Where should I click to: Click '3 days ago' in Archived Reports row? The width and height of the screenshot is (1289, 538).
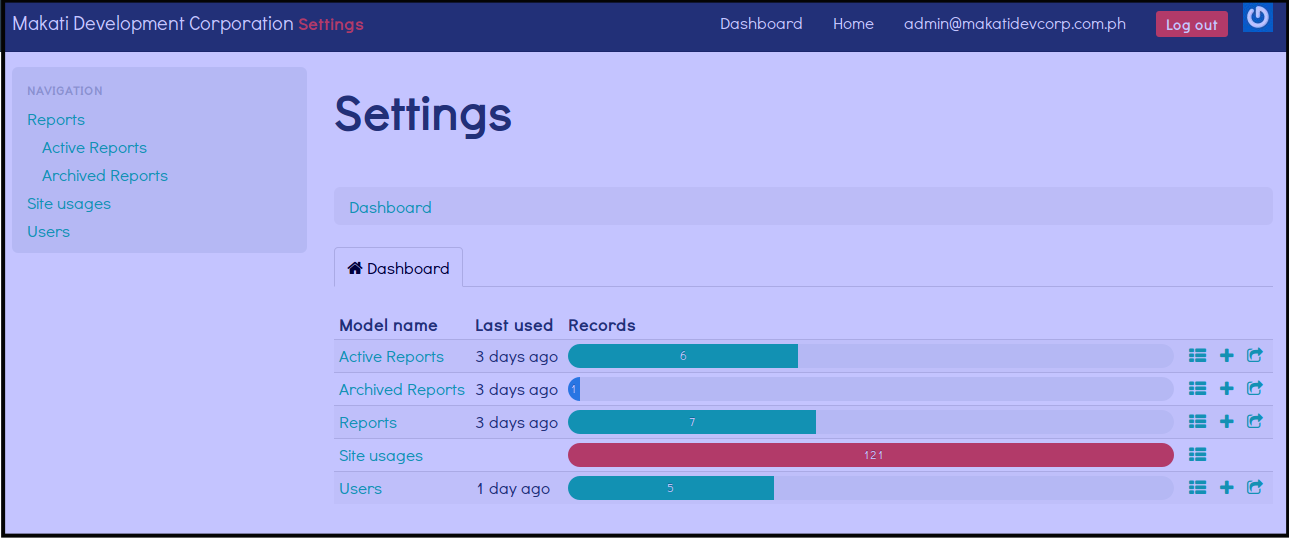pos(516,390)
